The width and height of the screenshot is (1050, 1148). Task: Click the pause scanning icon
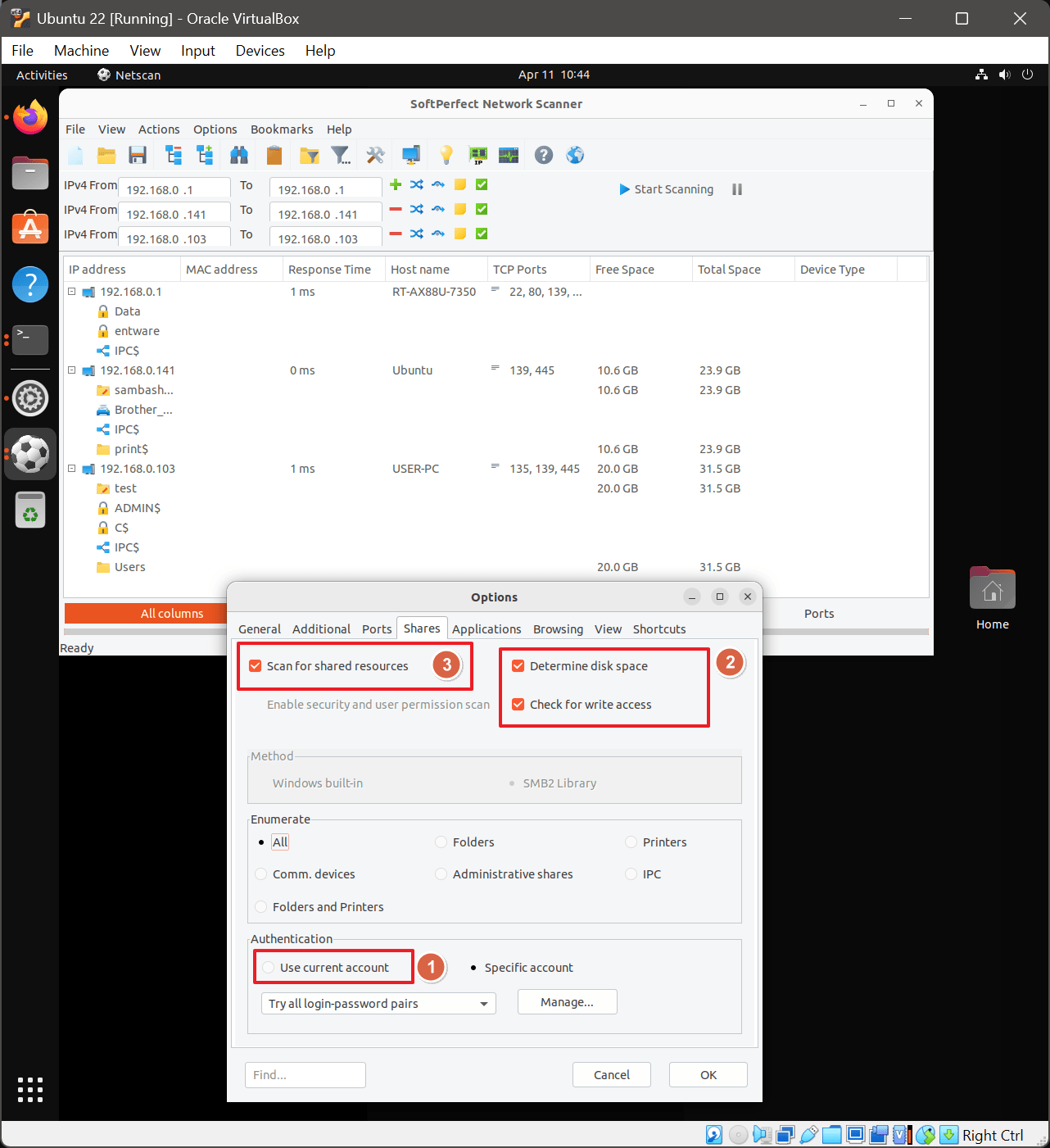(737, 189)
